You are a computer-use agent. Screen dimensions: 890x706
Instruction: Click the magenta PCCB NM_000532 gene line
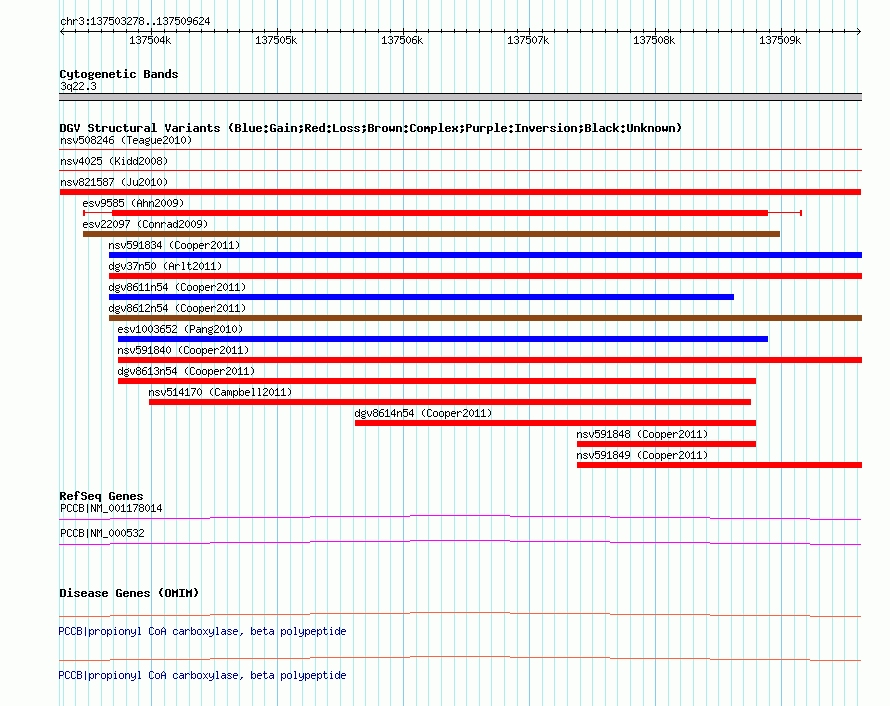pyautogui.click(x=460, y=543)
